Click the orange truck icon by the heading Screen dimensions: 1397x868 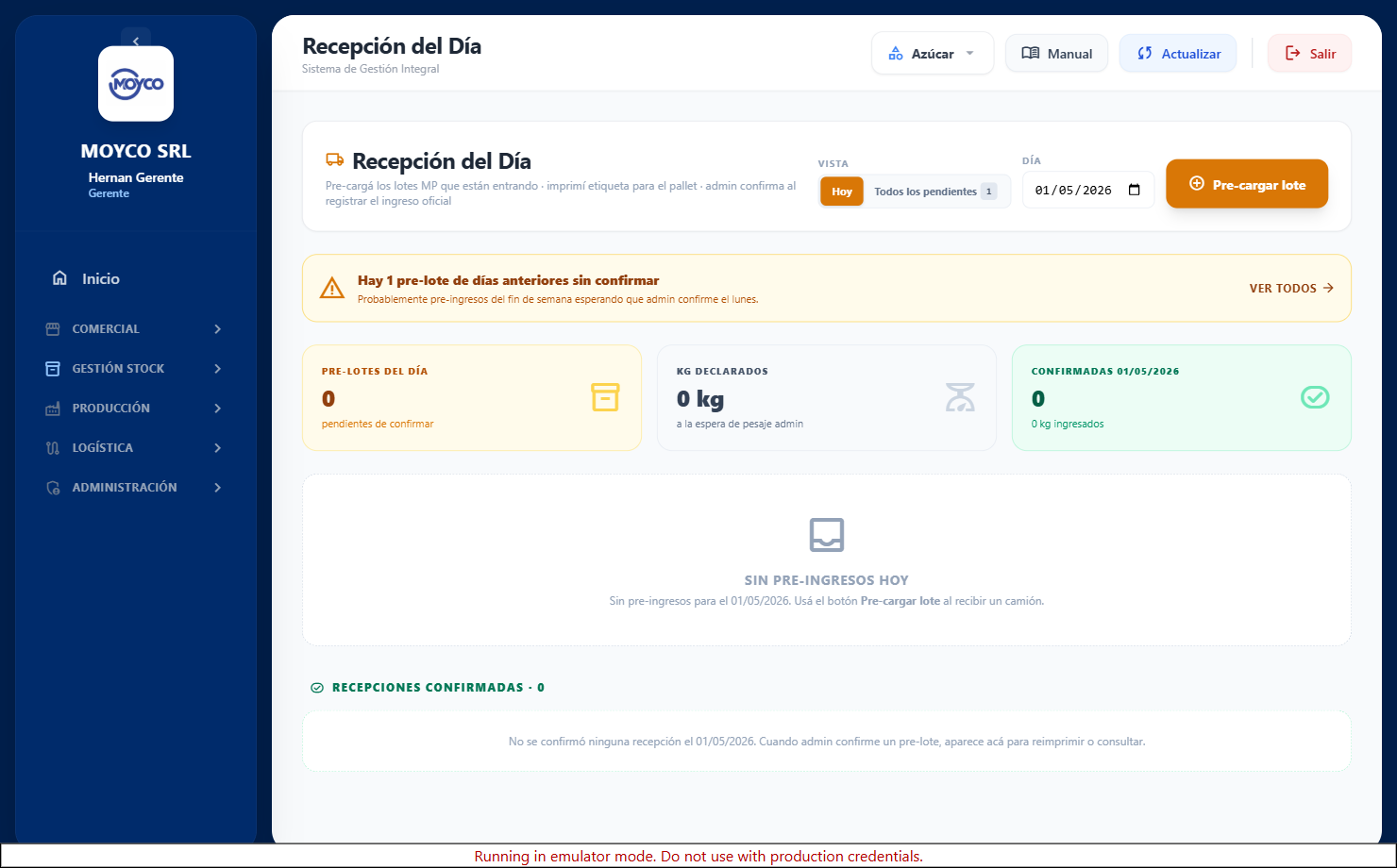(x=334, y=160)
